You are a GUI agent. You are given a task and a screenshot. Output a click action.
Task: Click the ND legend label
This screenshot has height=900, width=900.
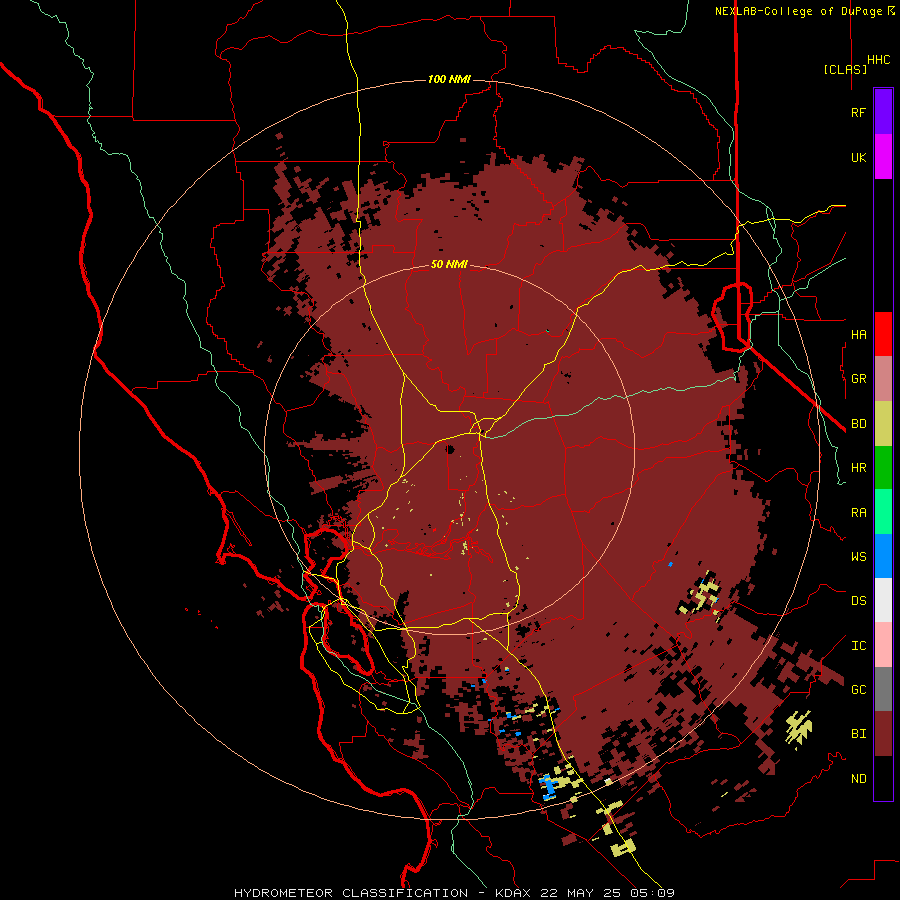(x=858, y=779)
